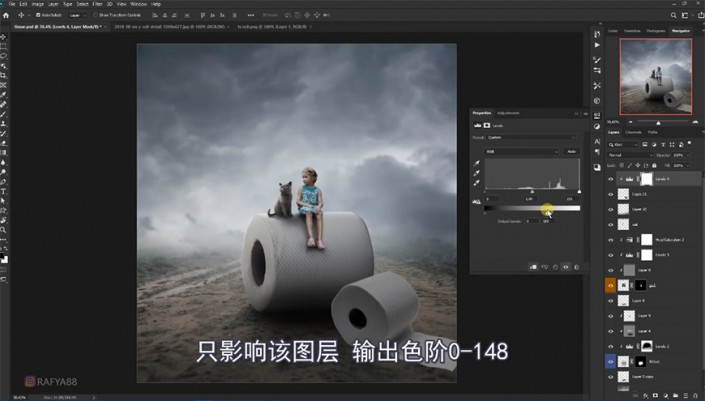Toggle the adjustment visibility eye in Properties
705x401 pixels.
coord(566,267)
